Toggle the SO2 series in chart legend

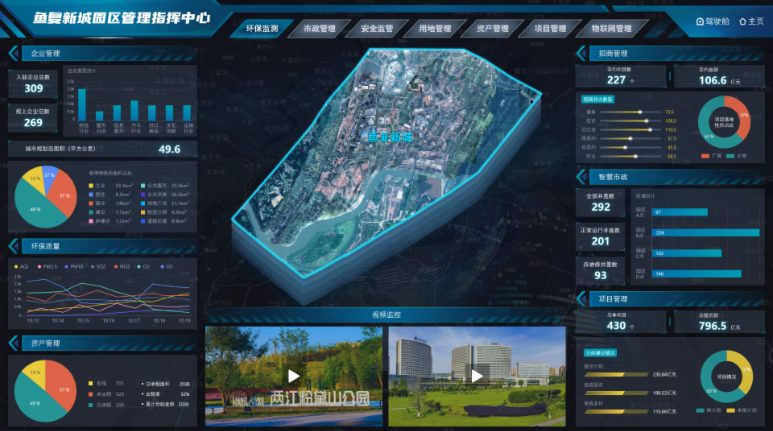(x=101, y=267)
